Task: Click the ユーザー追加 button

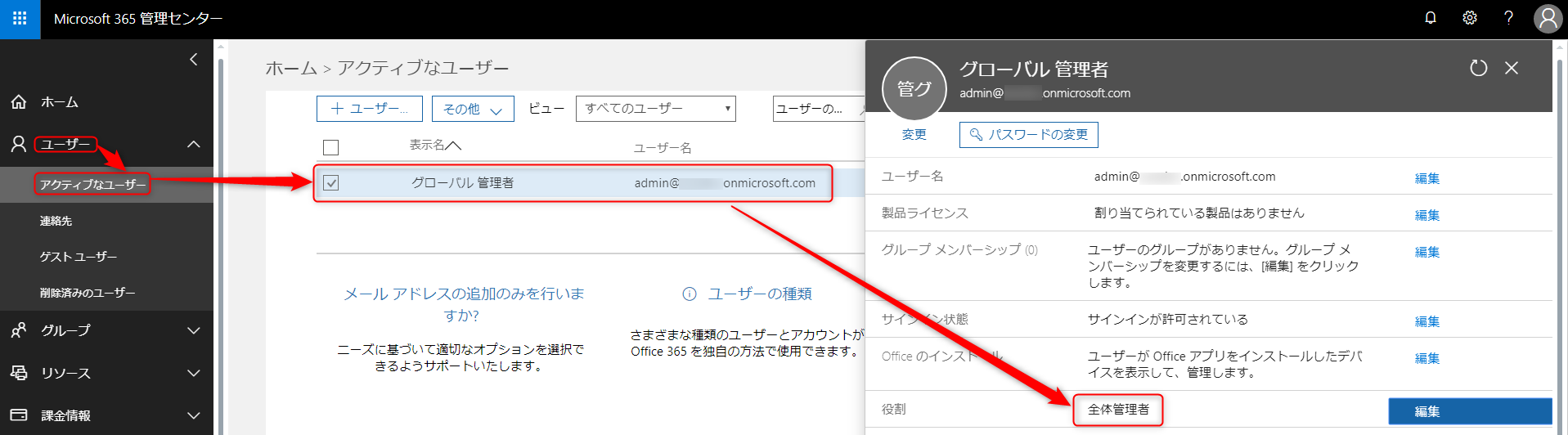Action: (370, 109)
